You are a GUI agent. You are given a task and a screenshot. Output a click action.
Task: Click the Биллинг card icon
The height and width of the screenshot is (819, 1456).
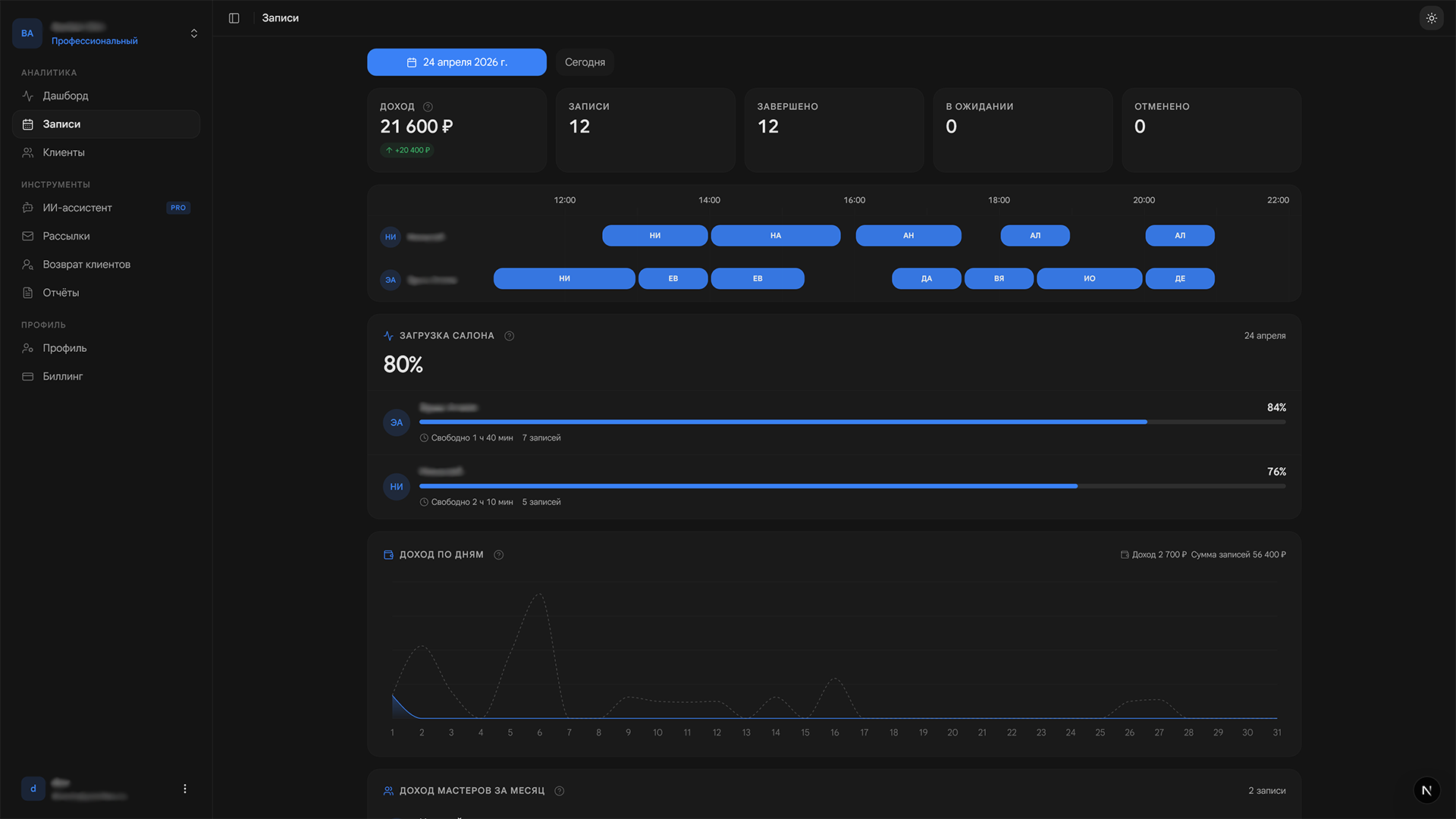click(28, 376)
